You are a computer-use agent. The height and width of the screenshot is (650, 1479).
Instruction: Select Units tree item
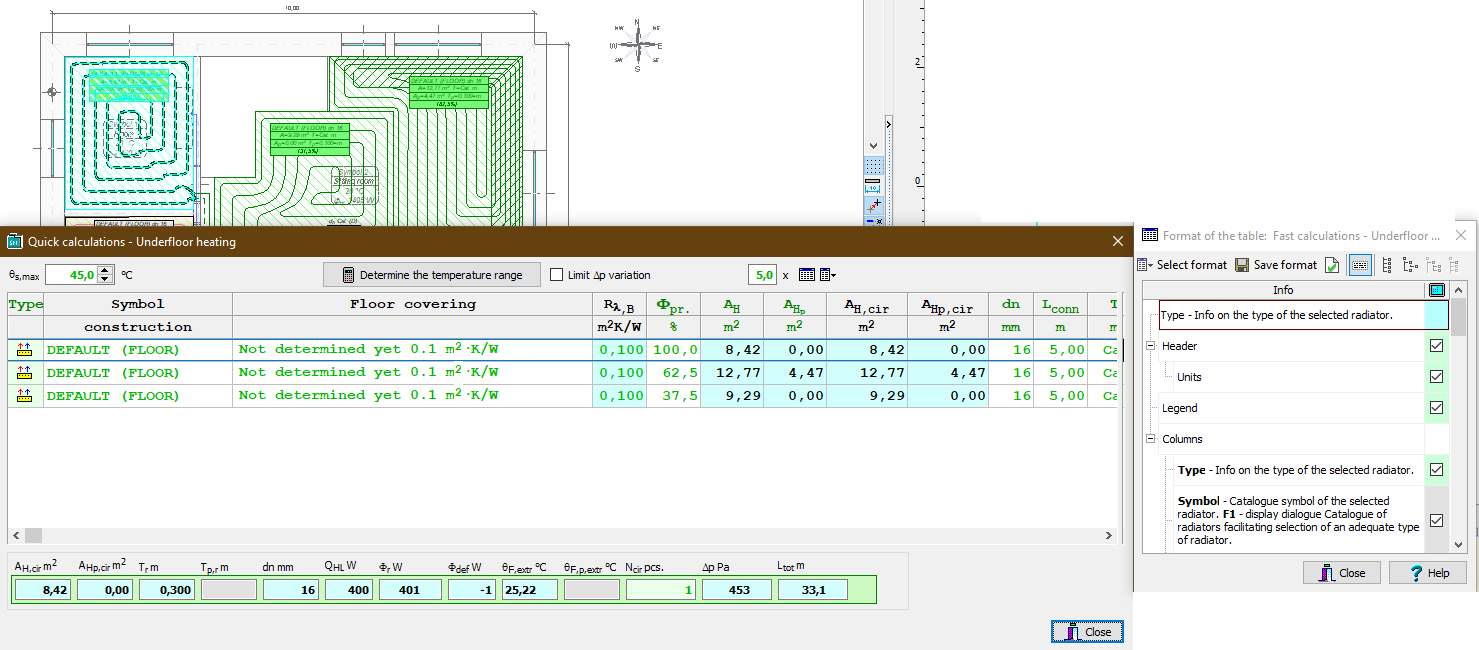click(x=1189, y=377)
